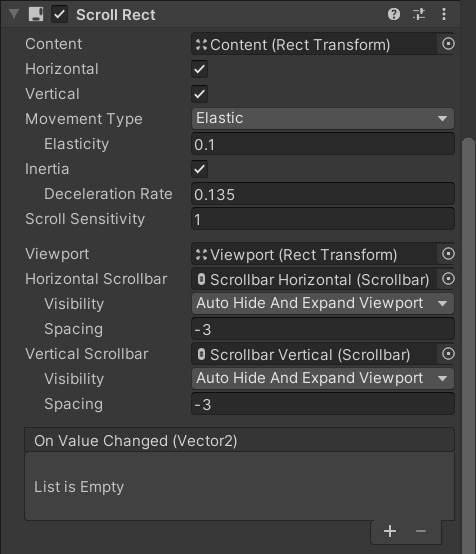Open object picker for Horizontal Scrollbar
This screenshot has height=554, width=476.
448,279
